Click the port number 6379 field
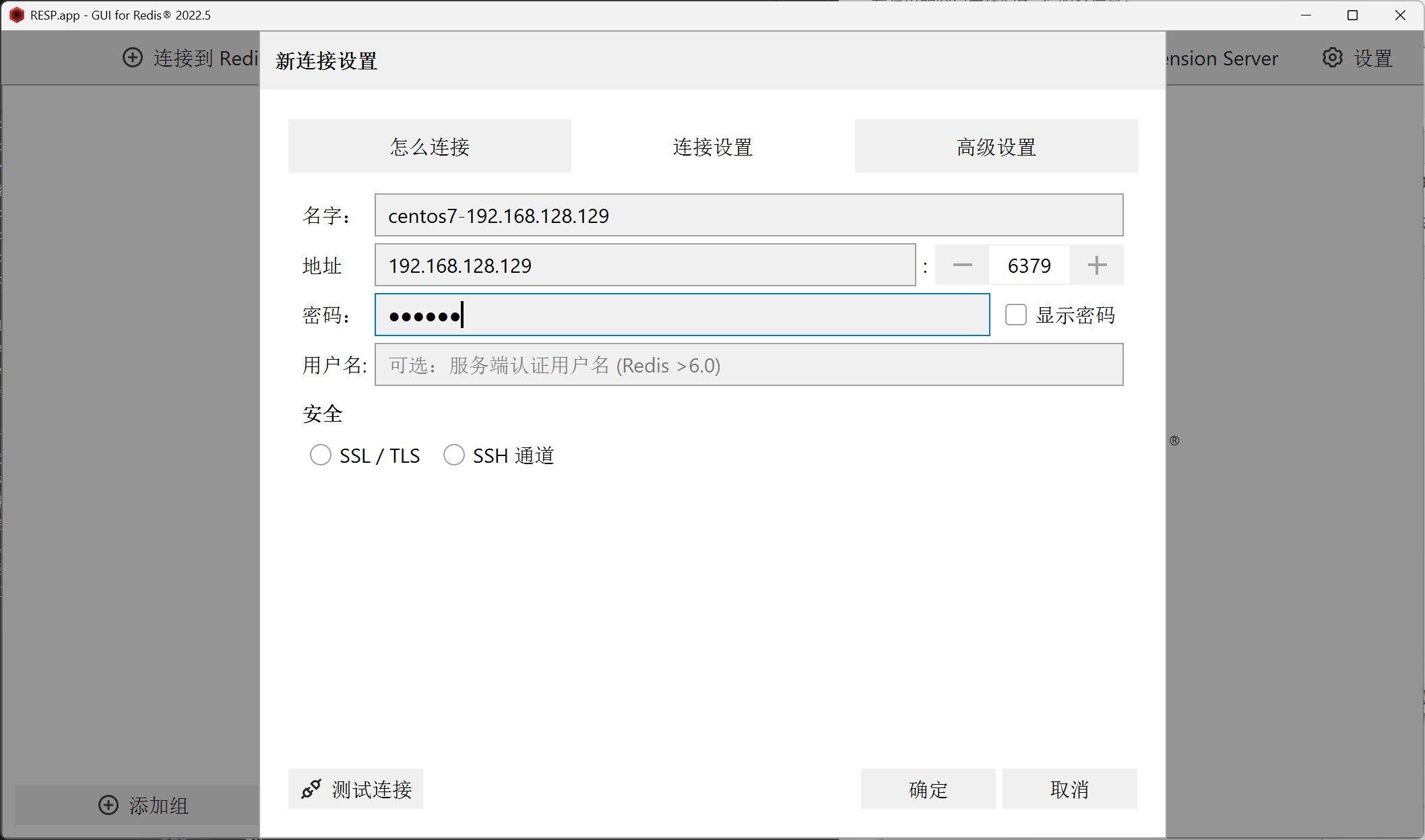The image size is (1425, 840). coord(1029,265)
